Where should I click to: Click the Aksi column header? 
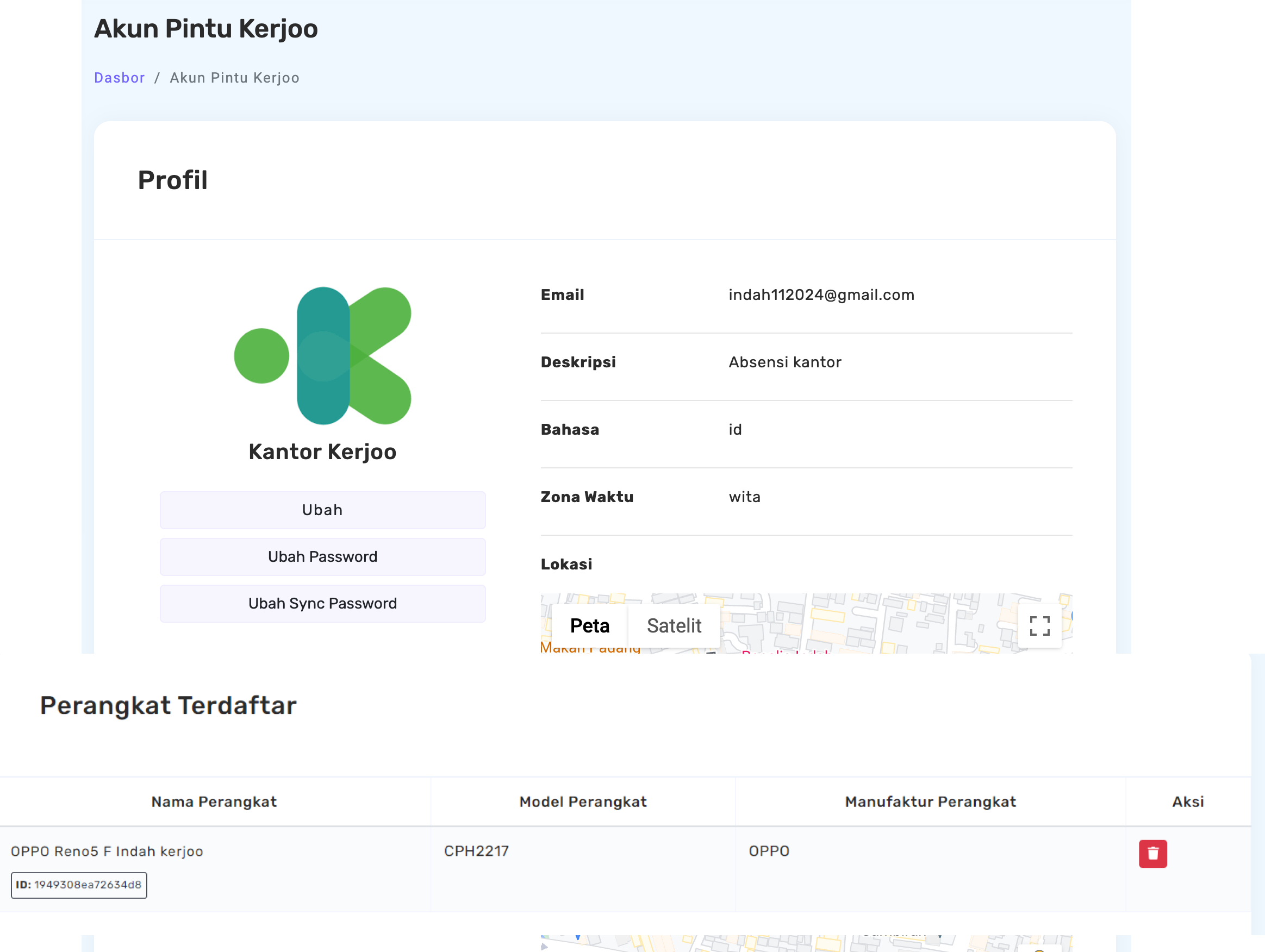(1188, 801)
